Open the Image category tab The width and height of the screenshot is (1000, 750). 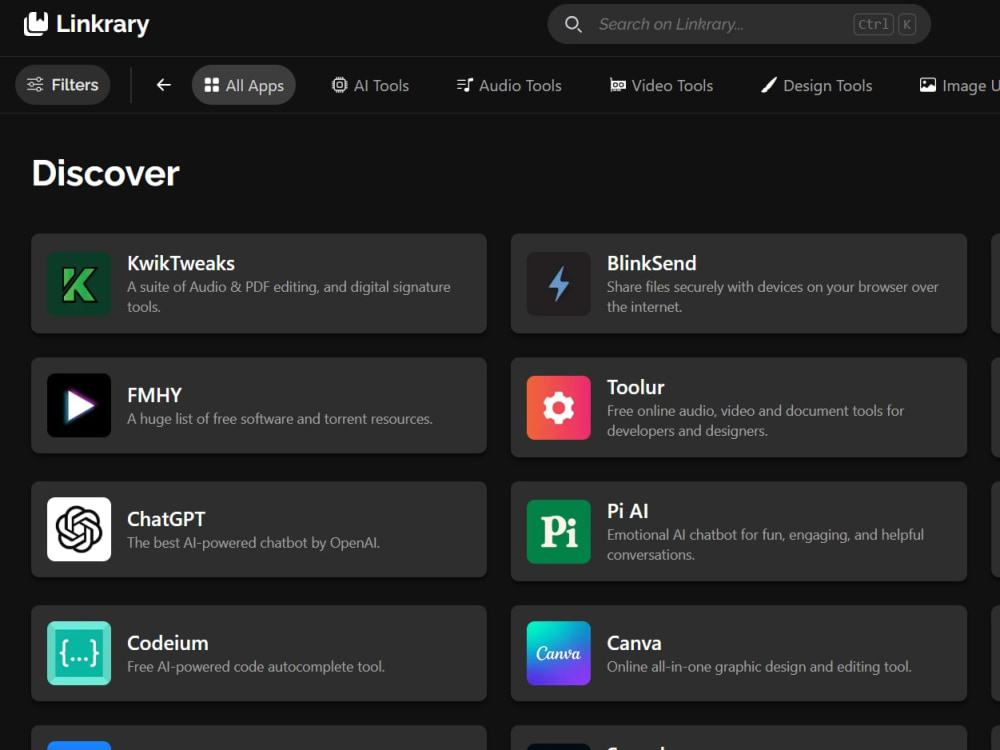[x=959, y=85]
